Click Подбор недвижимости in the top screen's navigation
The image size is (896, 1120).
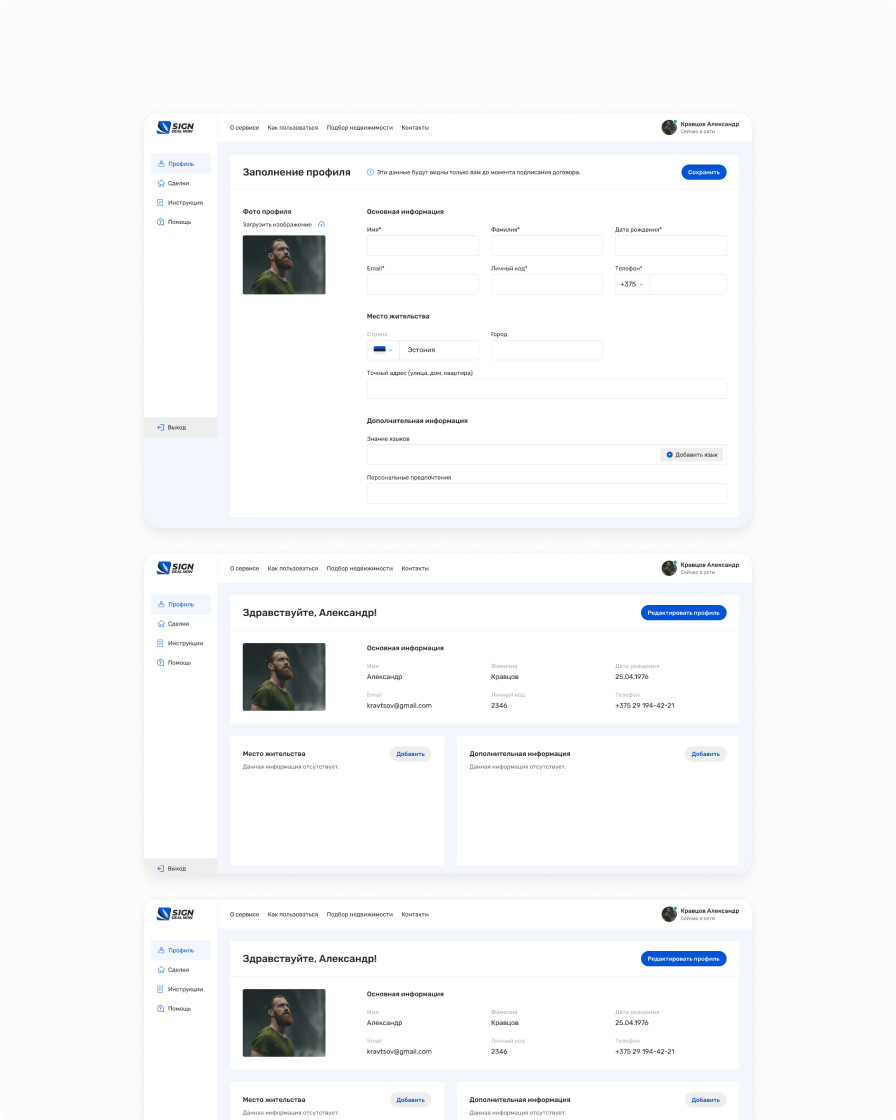(x=359, y=128)
